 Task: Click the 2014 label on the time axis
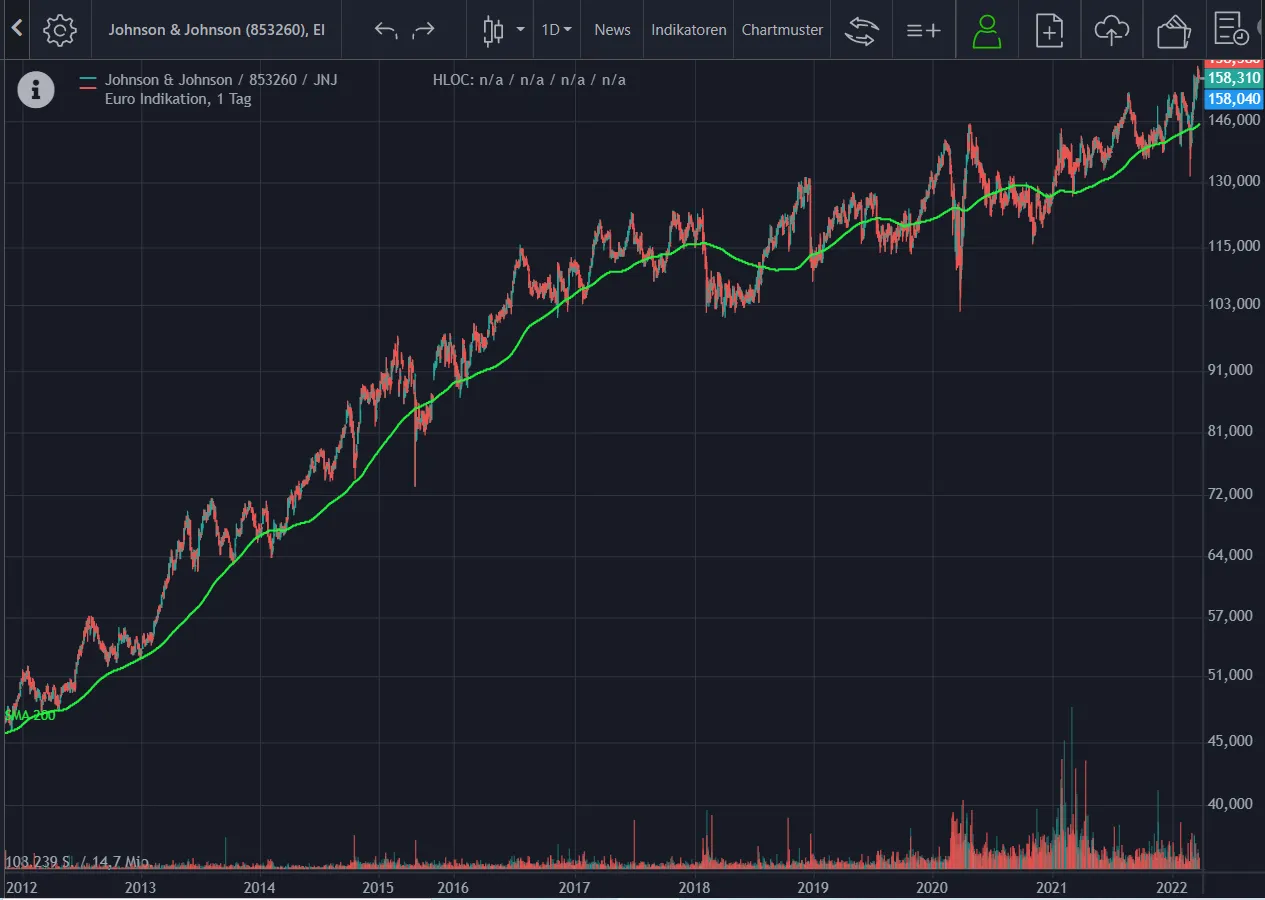[x=259, y=886]
